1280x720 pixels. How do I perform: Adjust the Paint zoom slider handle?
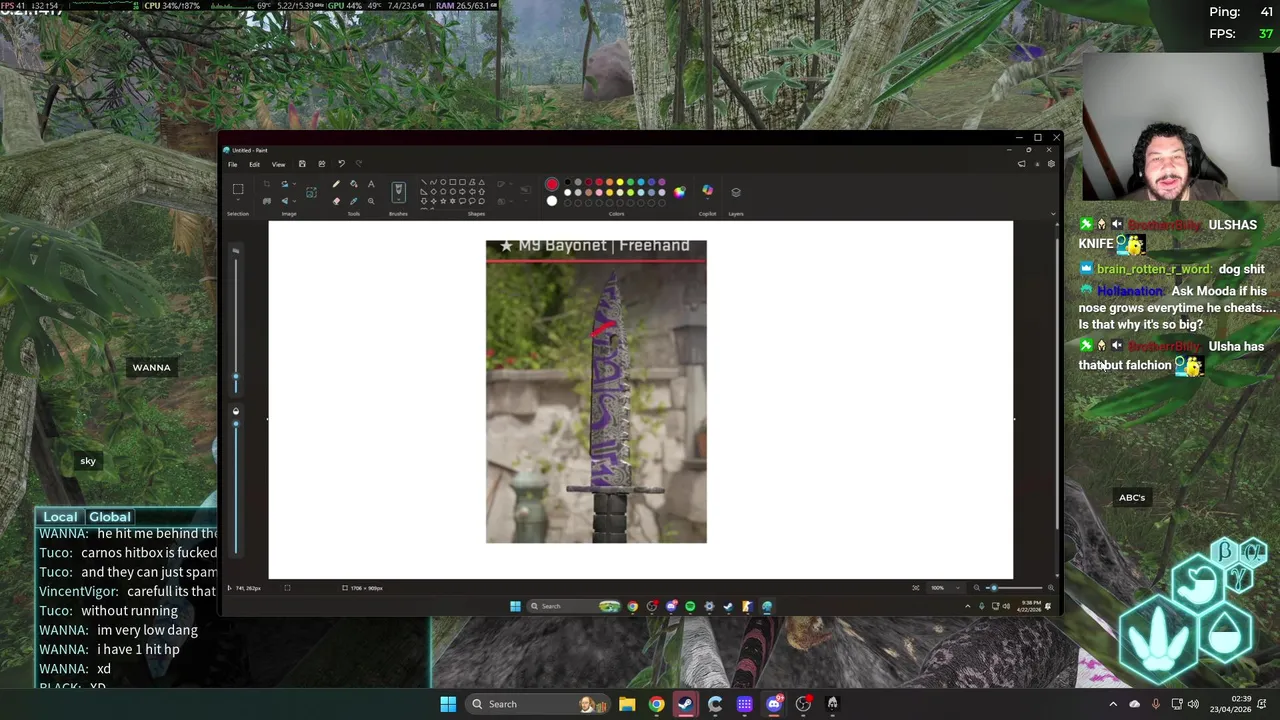tap(992, 588)
